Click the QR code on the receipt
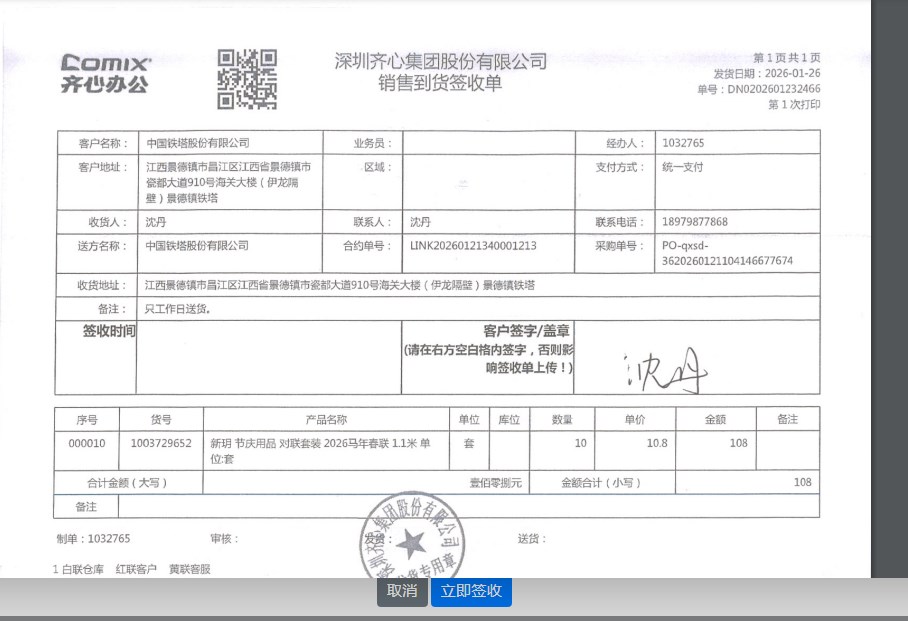The height and width of the screenshot is (621, 908). click(247, 79)
